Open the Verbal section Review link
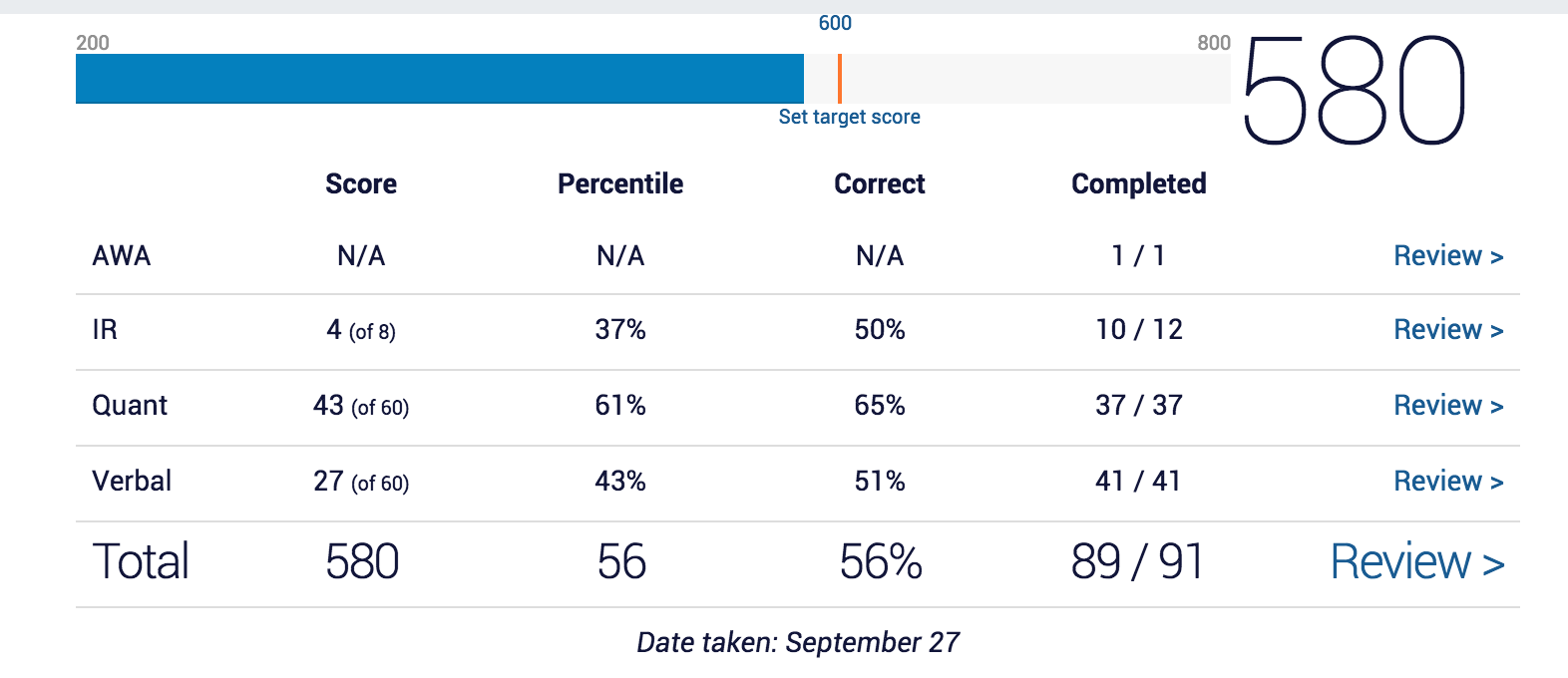The image size is (1568, 678). [x=1447, y=482]
